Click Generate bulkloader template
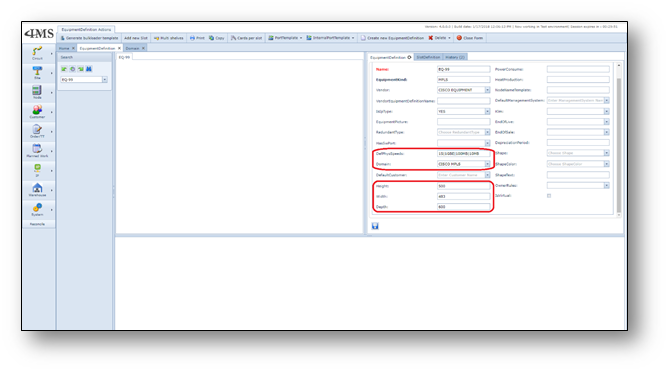This screenshot has height=373, width=670. [89, 38]
